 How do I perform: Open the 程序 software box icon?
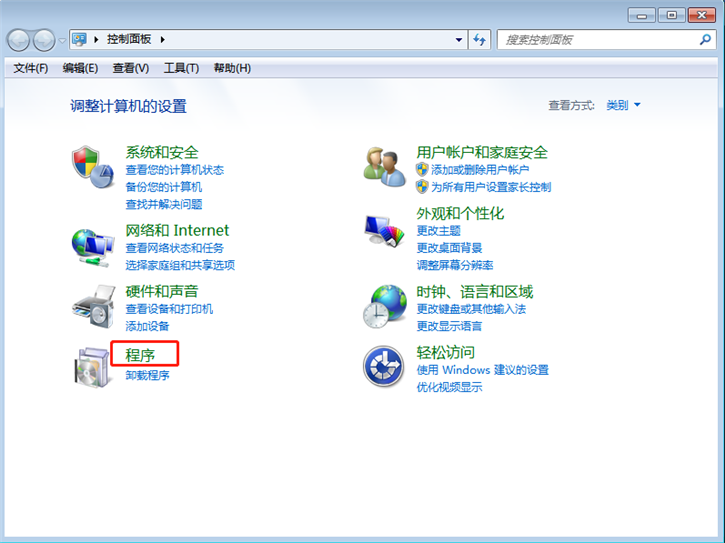[93, 368]
